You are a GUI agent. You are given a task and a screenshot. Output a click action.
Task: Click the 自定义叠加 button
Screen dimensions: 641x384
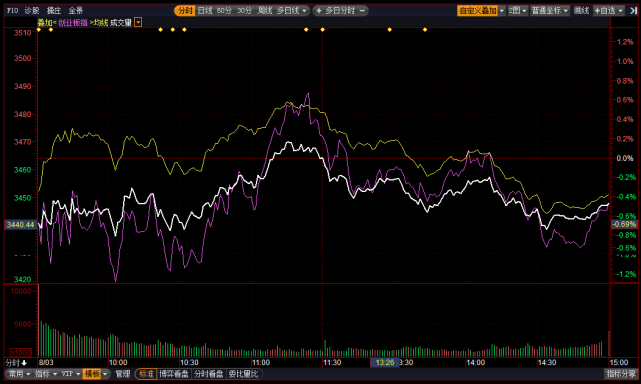(477, 11)
